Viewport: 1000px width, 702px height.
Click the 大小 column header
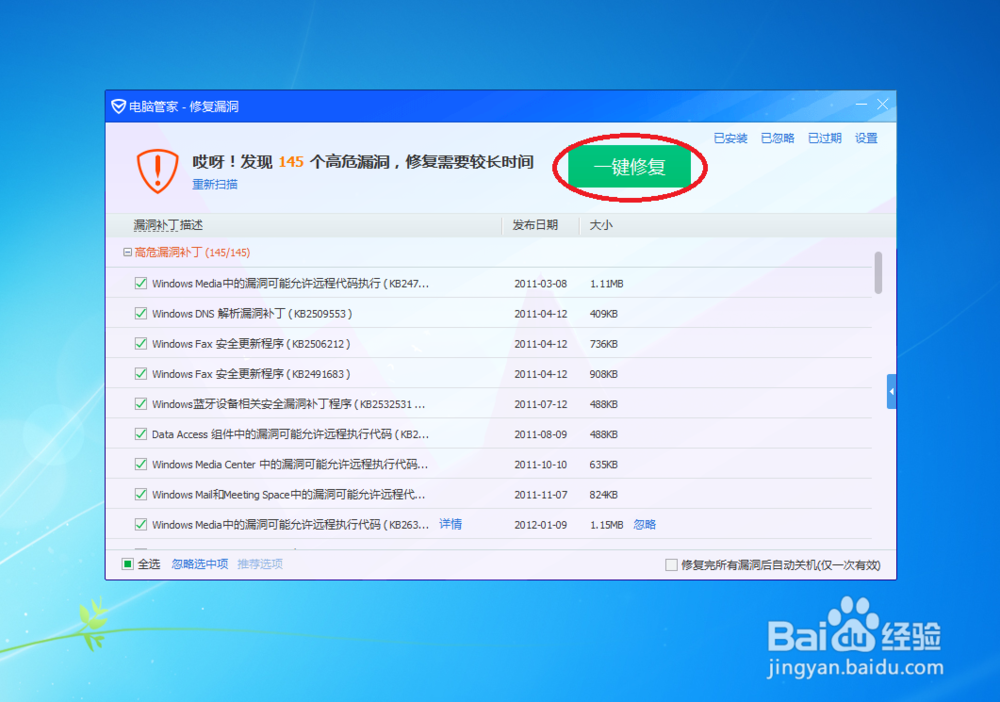[601, 225]
